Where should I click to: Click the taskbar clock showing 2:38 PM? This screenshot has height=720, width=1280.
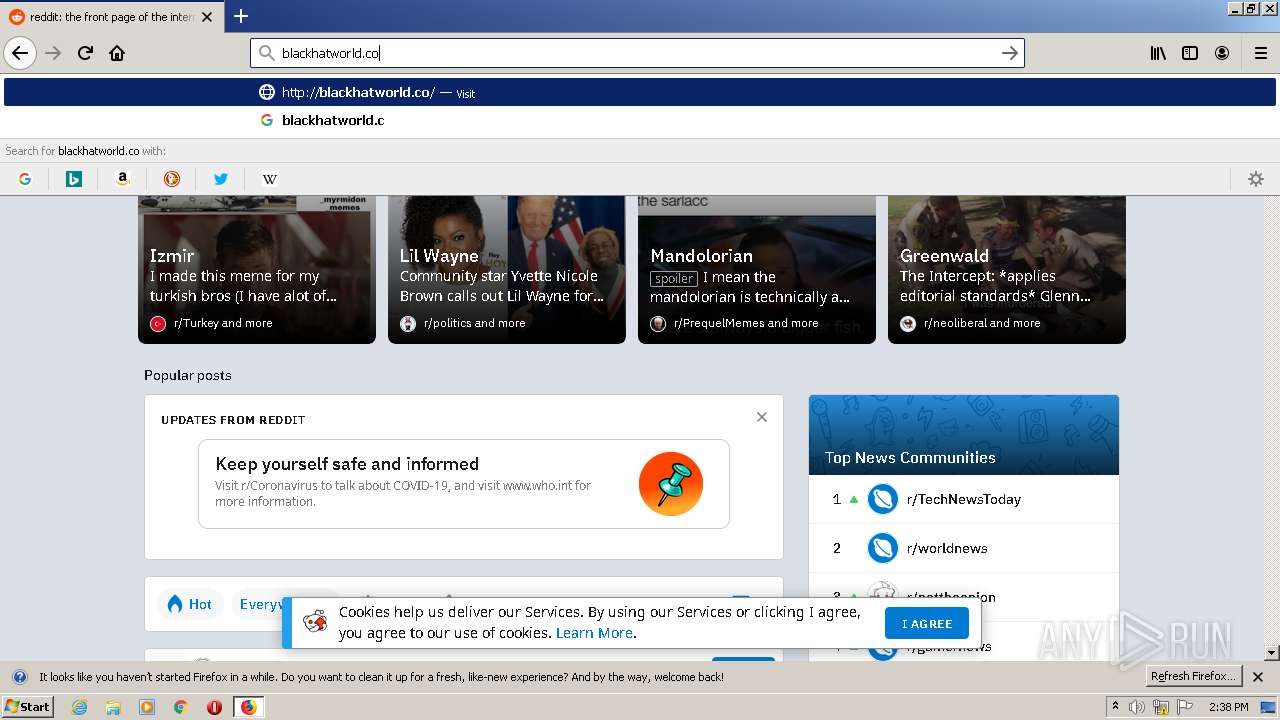[x=1228, y=707]
